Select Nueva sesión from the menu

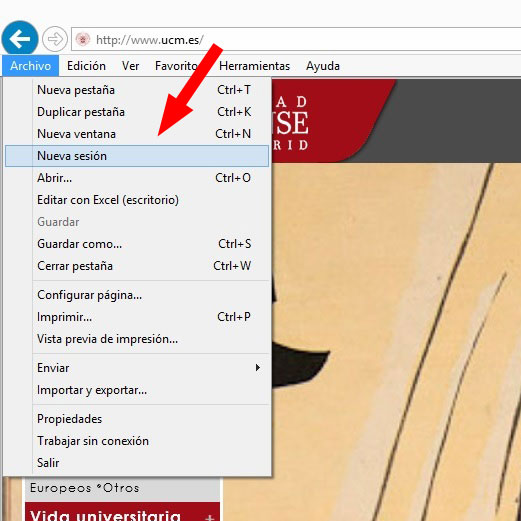coord(137,156)
